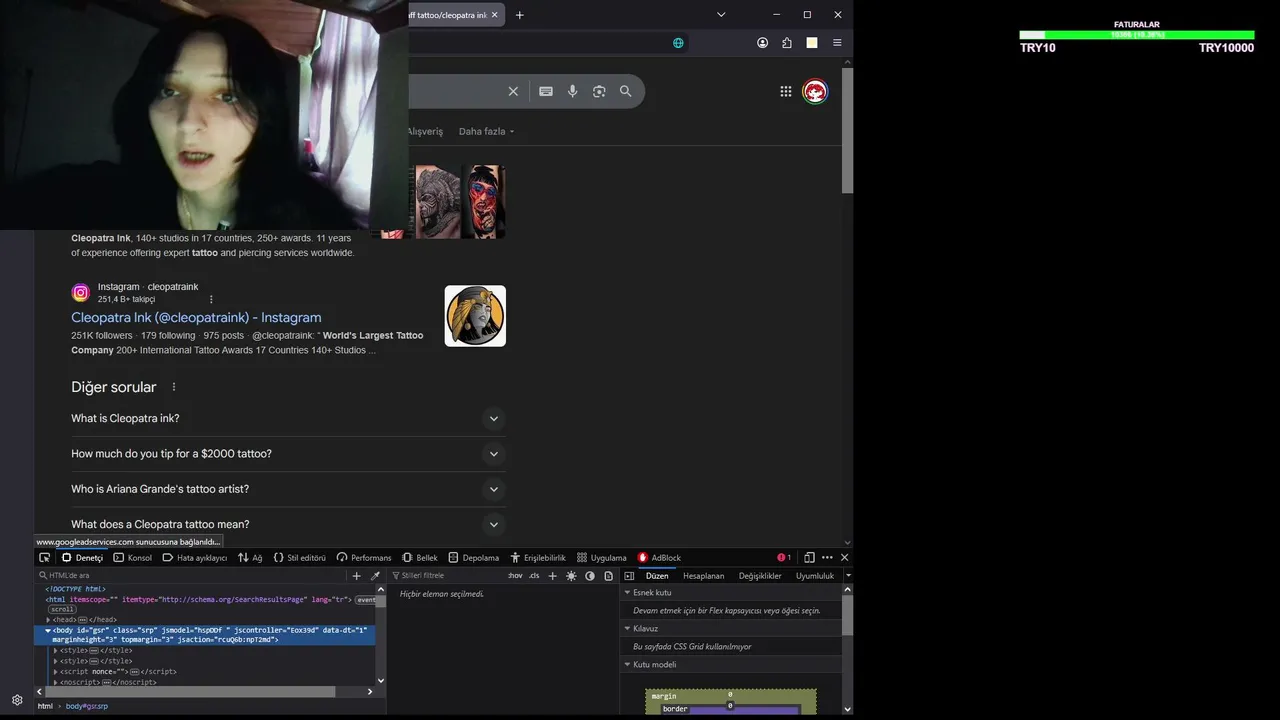Image resolution: width=1280 pixels, height=720 pixels.
Task: Click the translation globe icon in address bar
Action: point(678,43)
